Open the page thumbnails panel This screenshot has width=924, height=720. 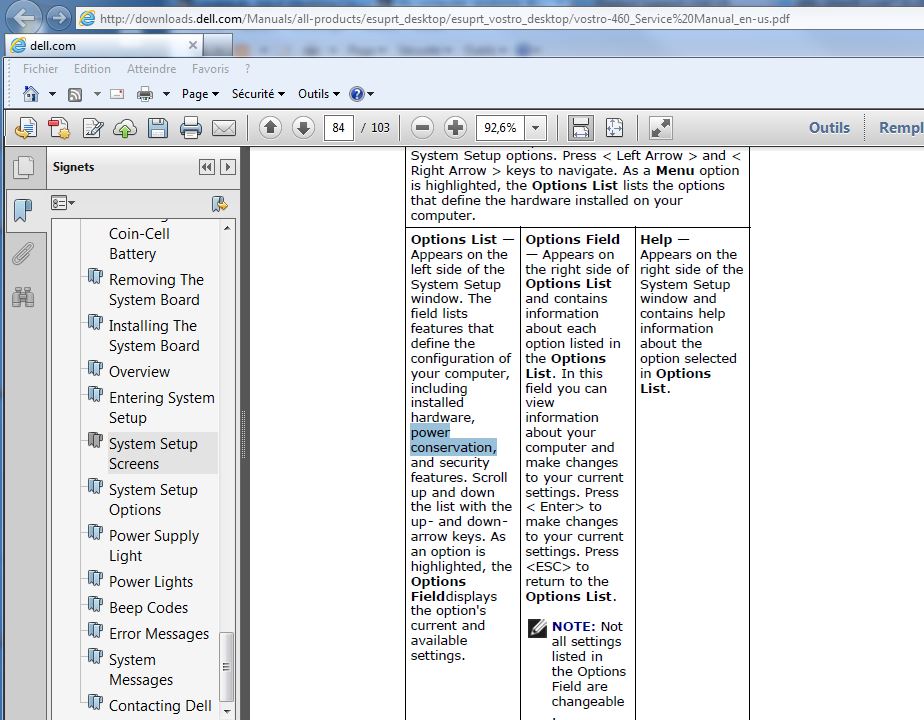pyautogui.click(x=23, y=167)
